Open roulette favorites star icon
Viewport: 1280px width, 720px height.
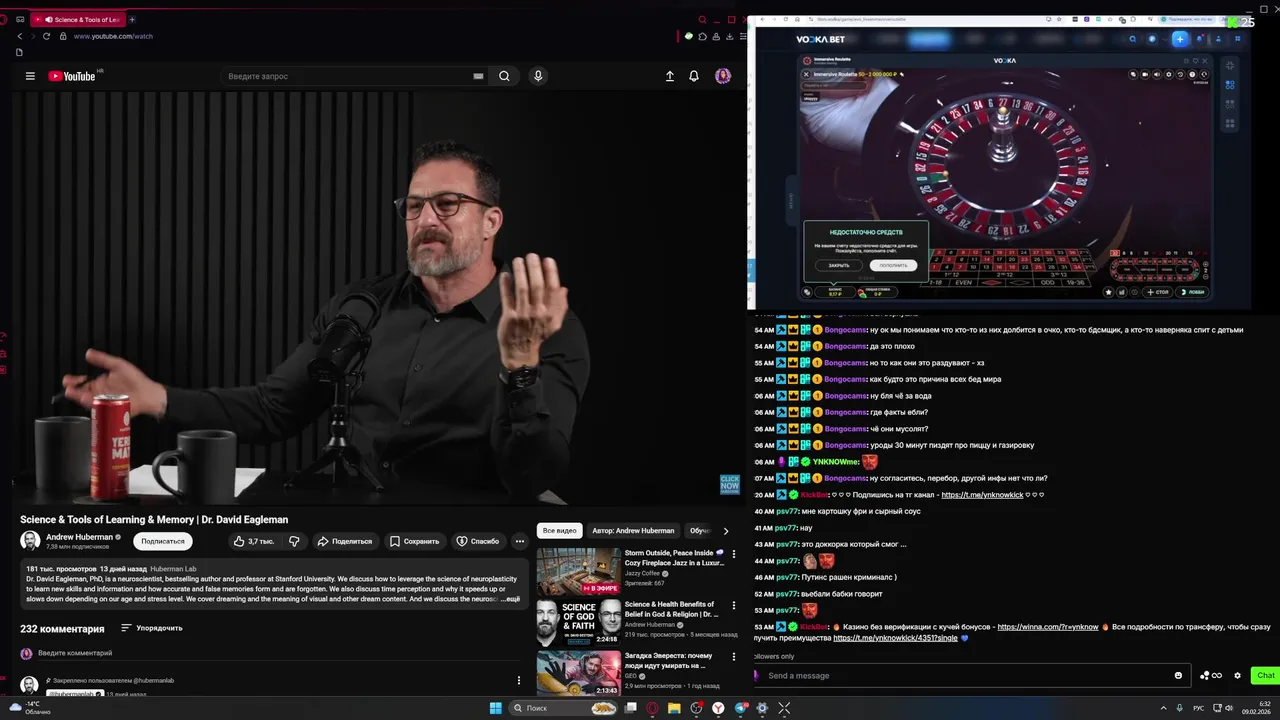pos(1108,292)
